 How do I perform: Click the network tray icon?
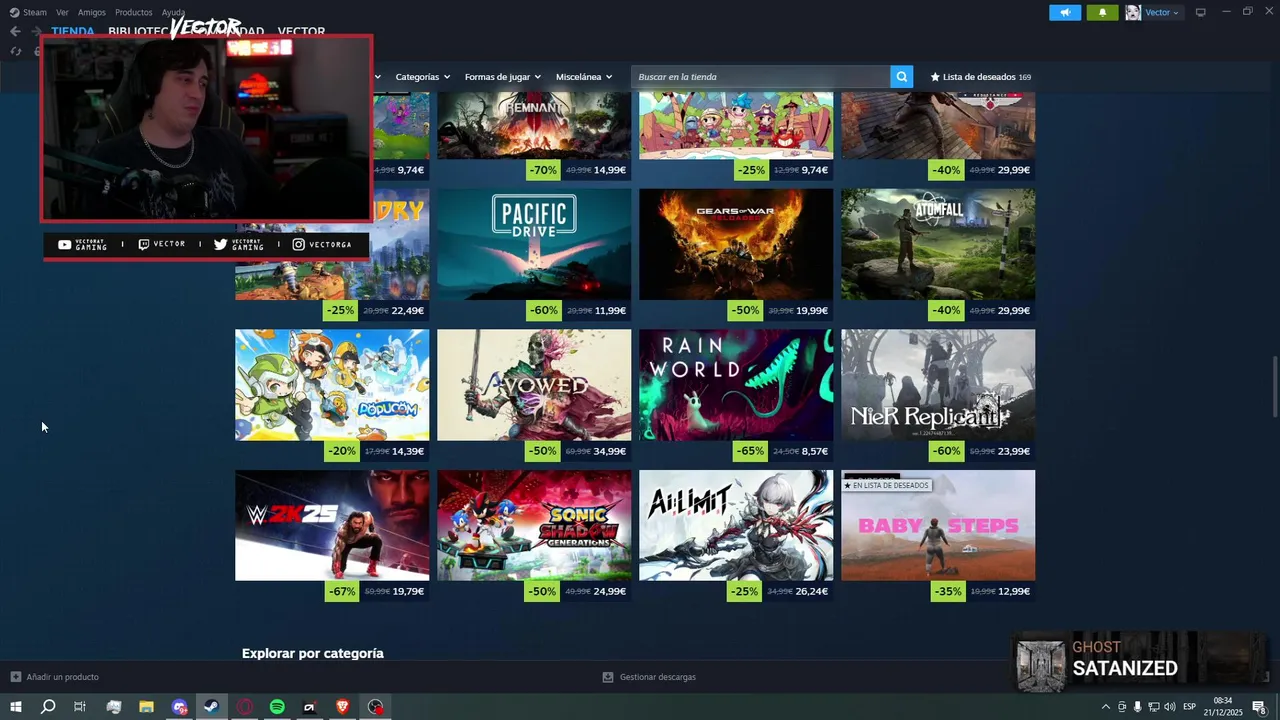[x=1153, y=707]
